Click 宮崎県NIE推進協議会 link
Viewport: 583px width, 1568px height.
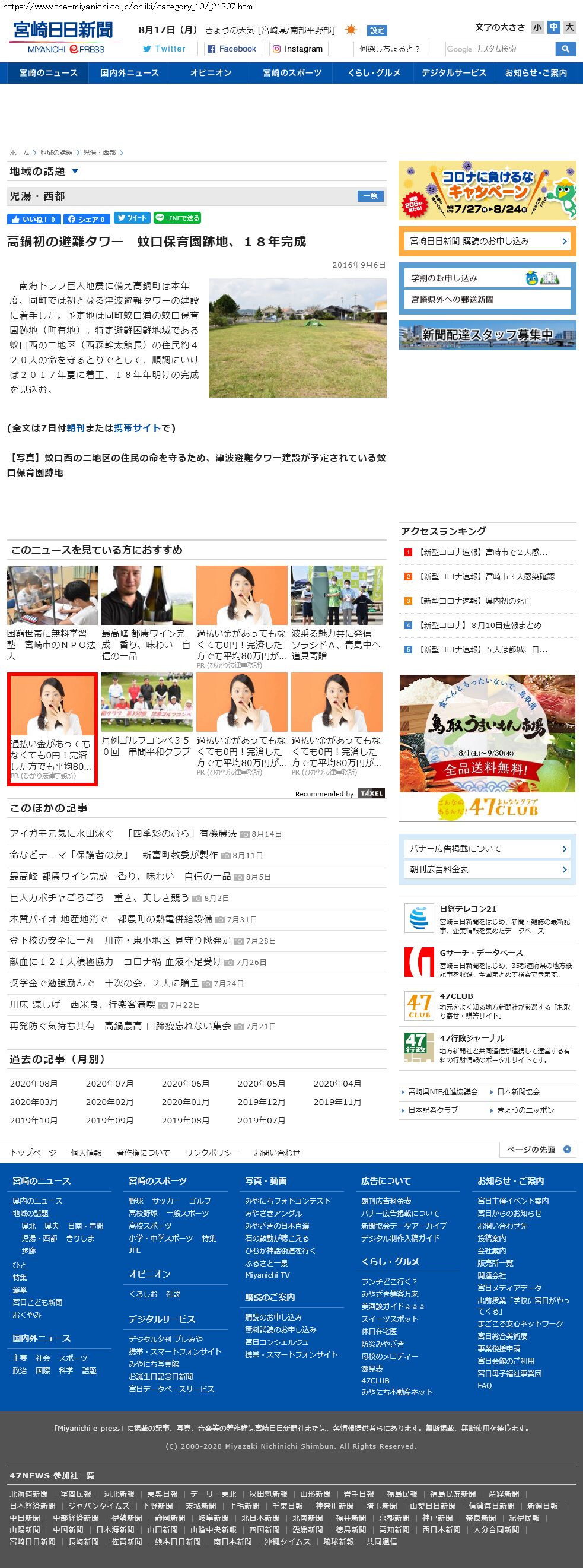click(x=443, y=1091)
